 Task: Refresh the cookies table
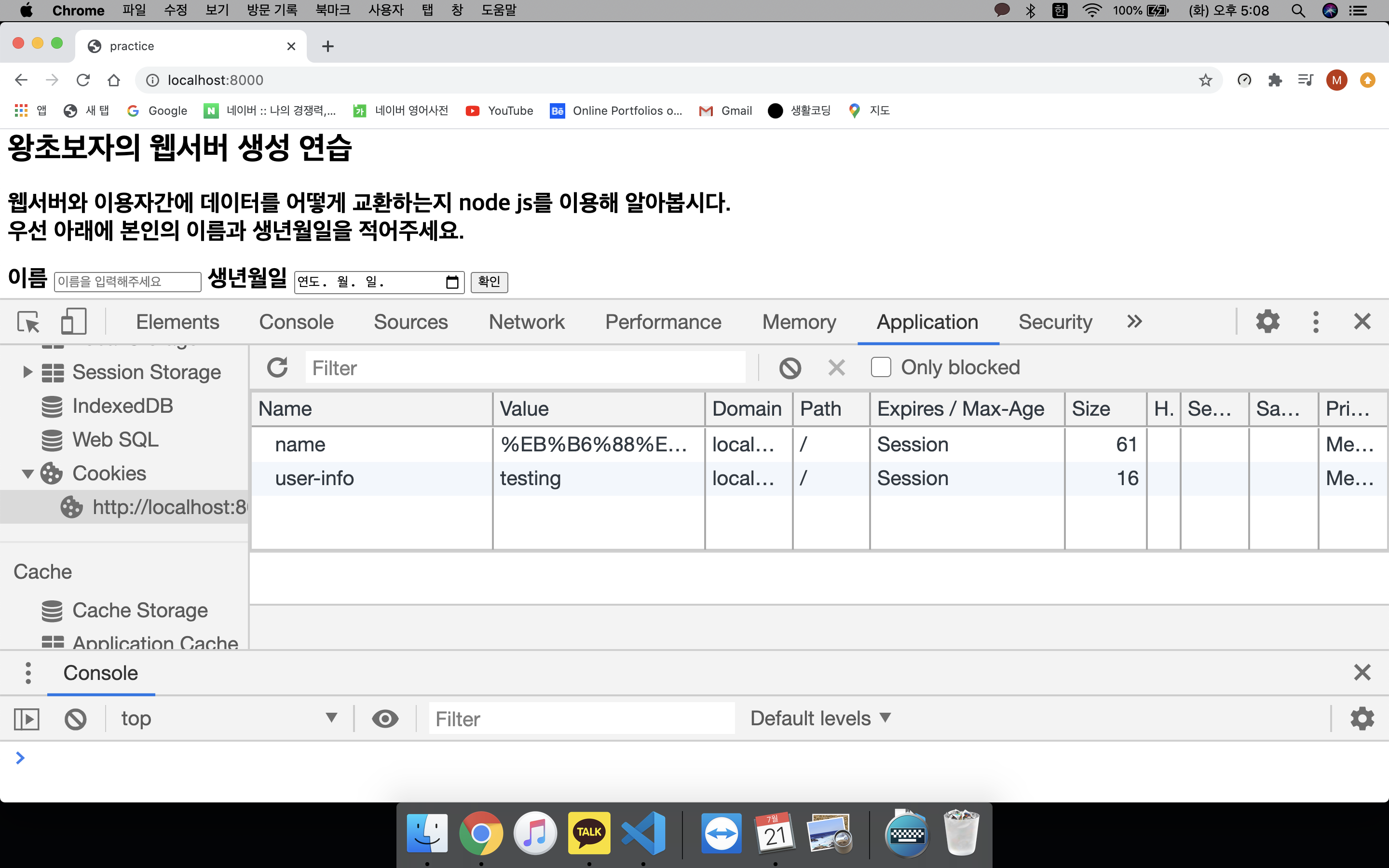(277, 367)
